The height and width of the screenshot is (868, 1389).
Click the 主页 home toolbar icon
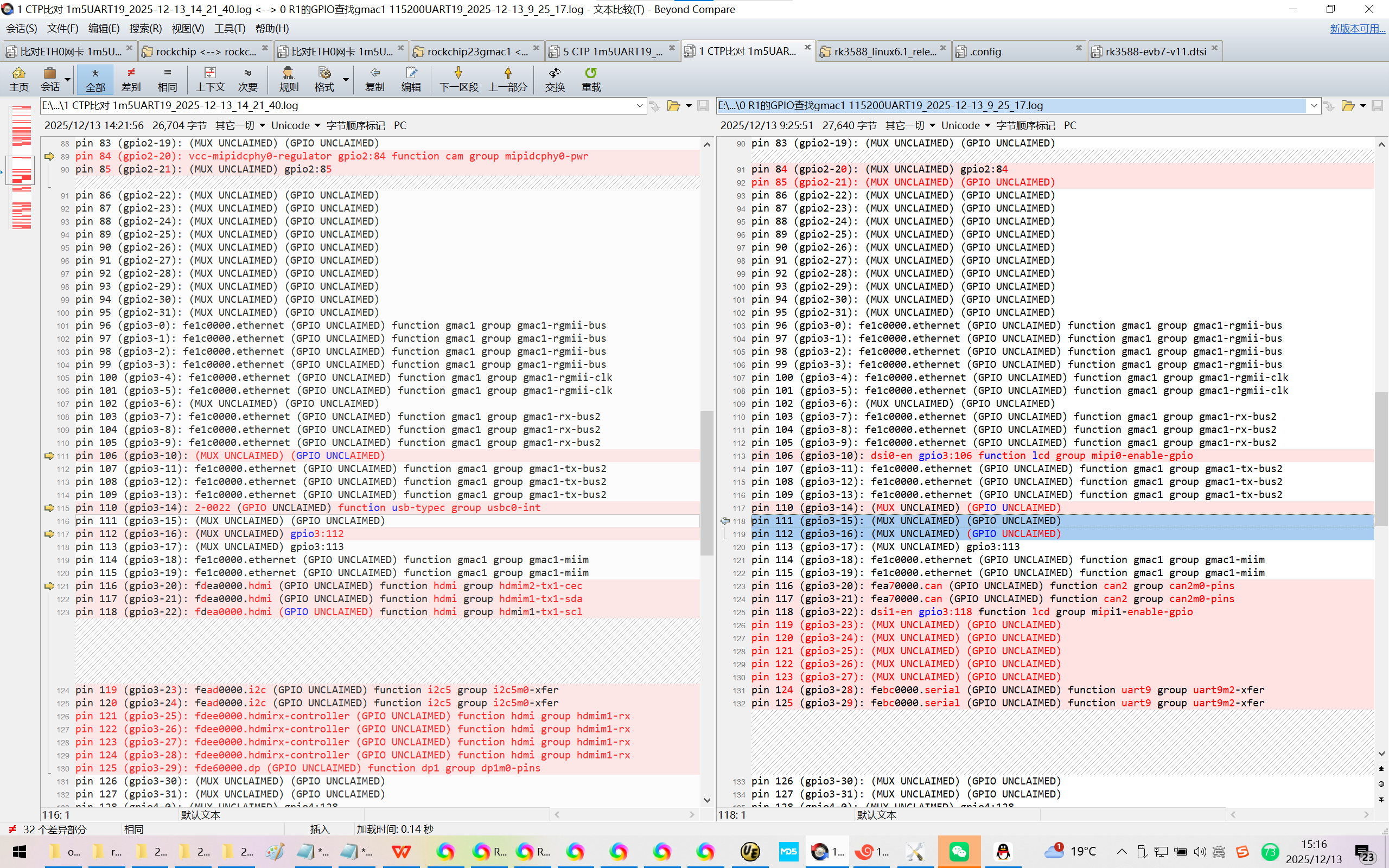[18, 79]
